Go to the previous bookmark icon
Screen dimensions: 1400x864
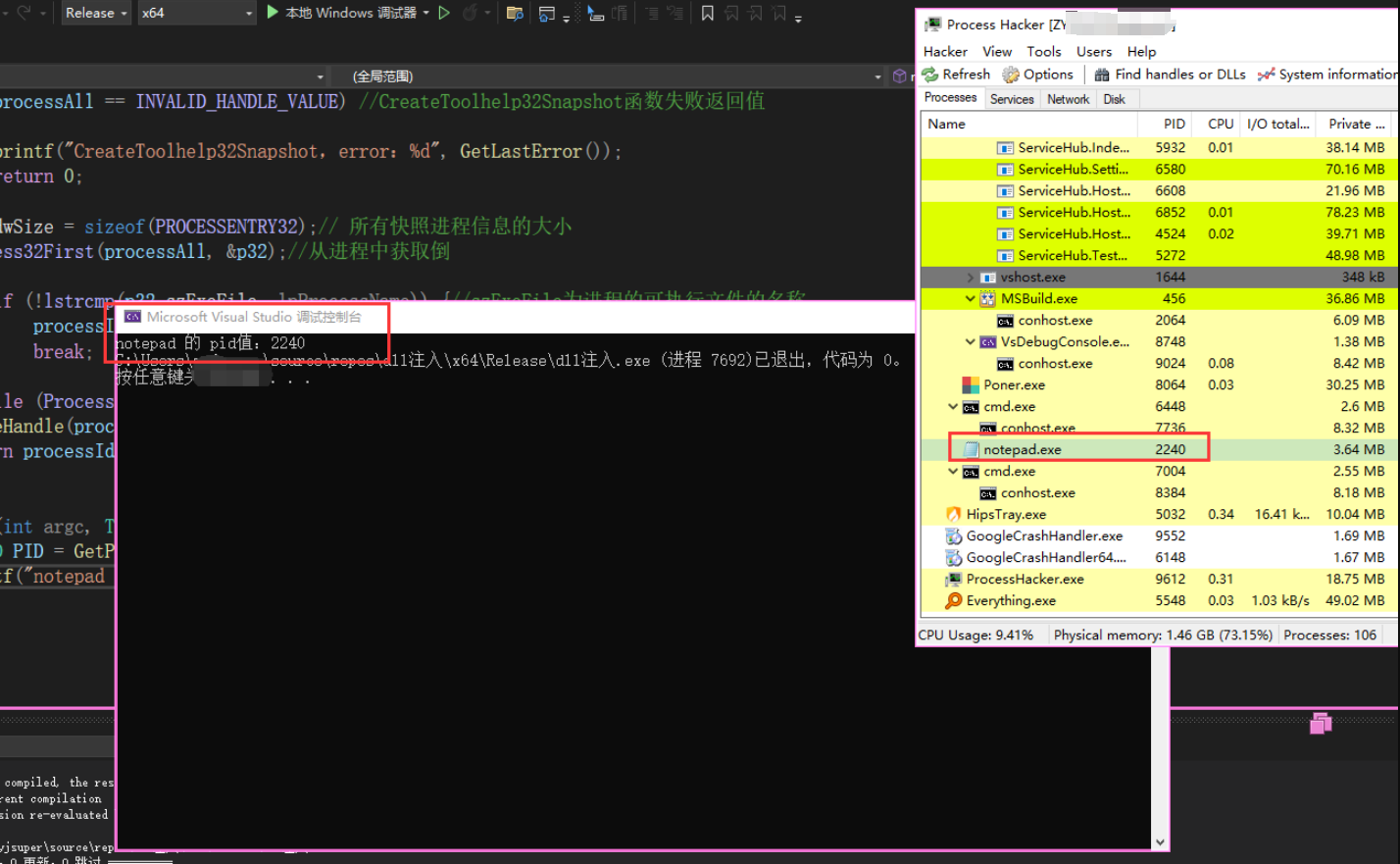(x=731, y=13)
